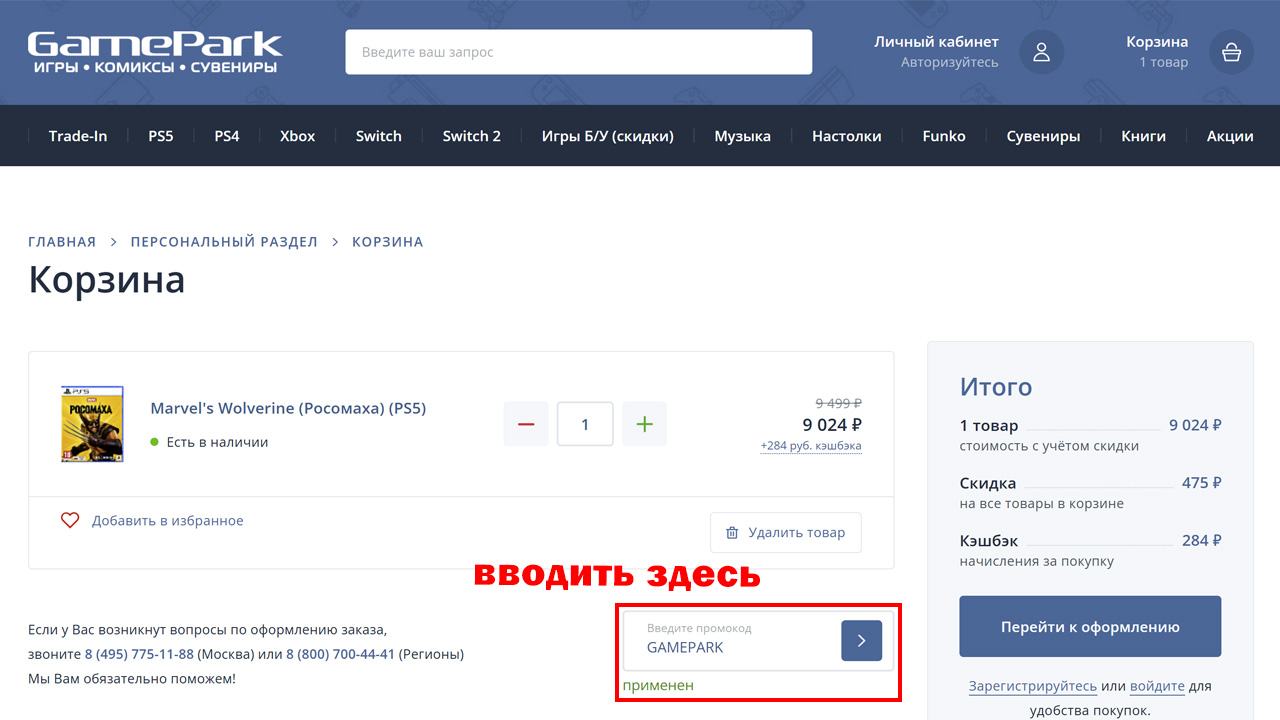Image resolution: width=1280 pixels, height=720 pixels.
Task: Apply promo code arrow button
Action: pos(861,640)
